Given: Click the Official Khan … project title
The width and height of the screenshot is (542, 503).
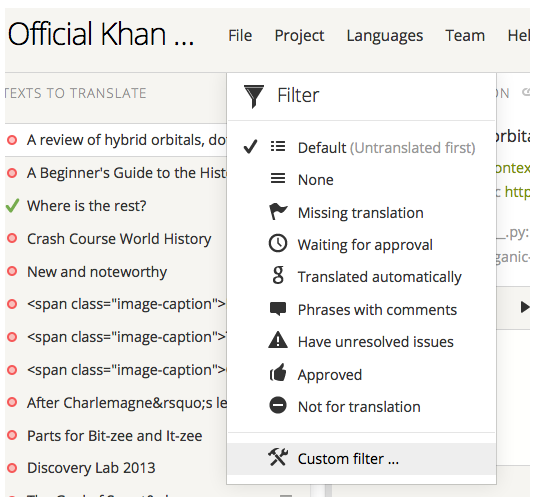Looking at the screenshot, I should click(x=101, y=34).
